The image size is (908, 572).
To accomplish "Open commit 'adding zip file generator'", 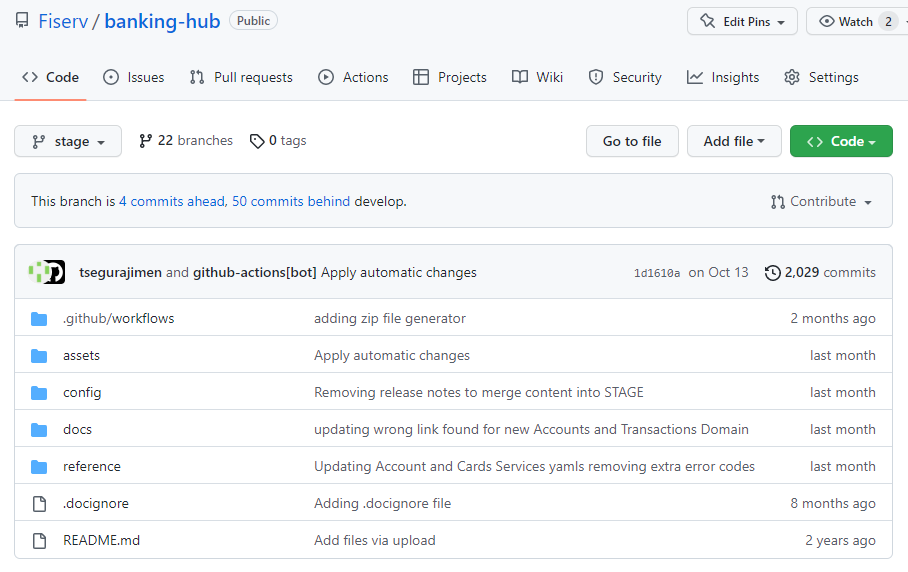I will click(389, 318).
